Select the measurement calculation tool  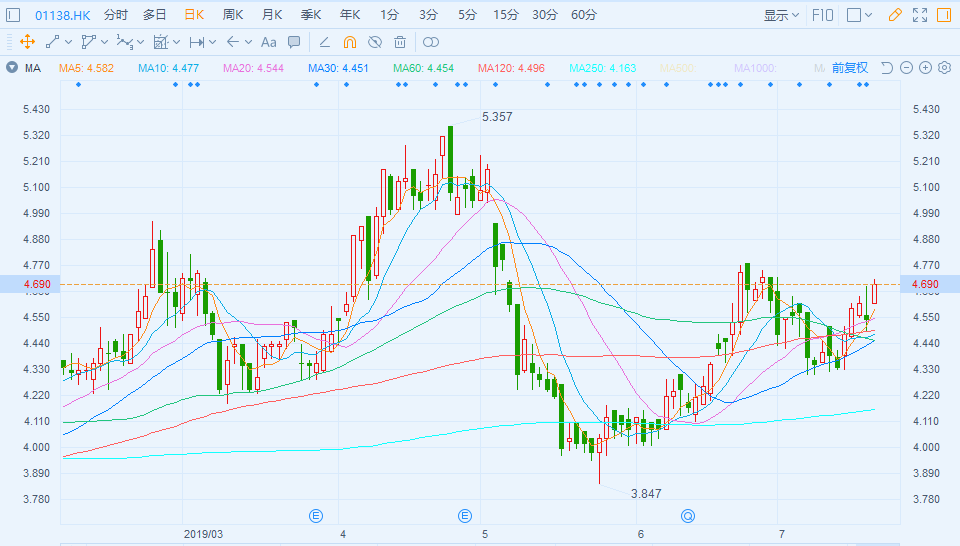tap(160, 42)
